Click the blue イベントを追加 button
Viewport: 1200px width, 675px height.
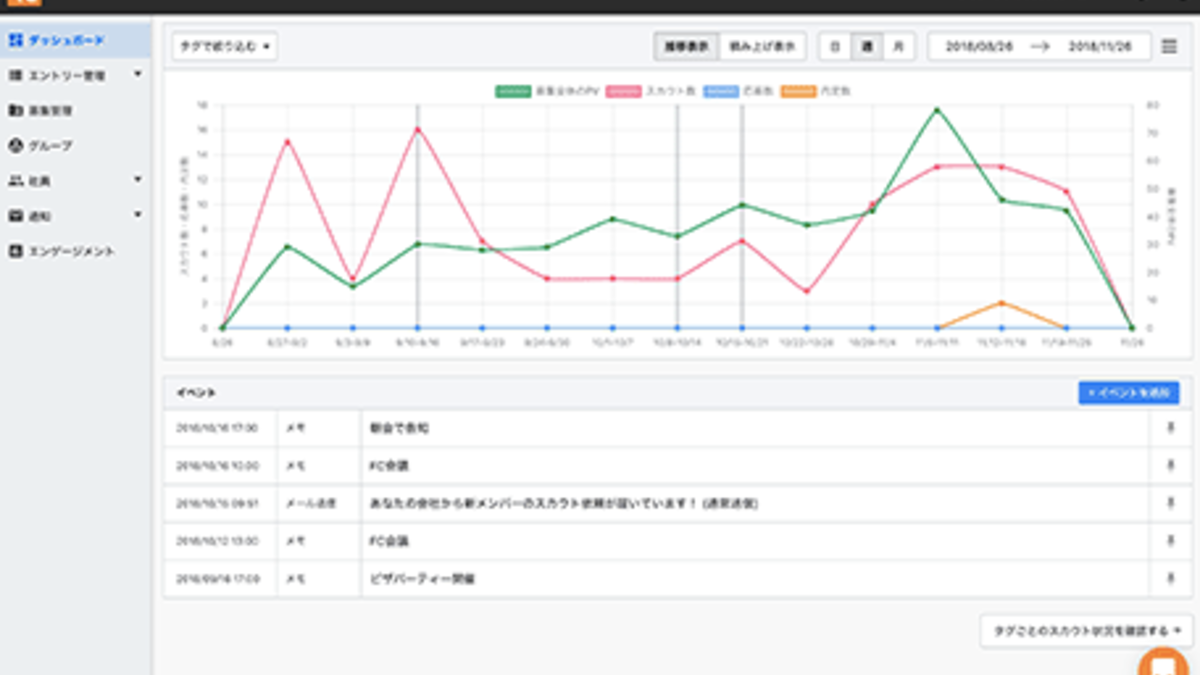coord(1128,393)
